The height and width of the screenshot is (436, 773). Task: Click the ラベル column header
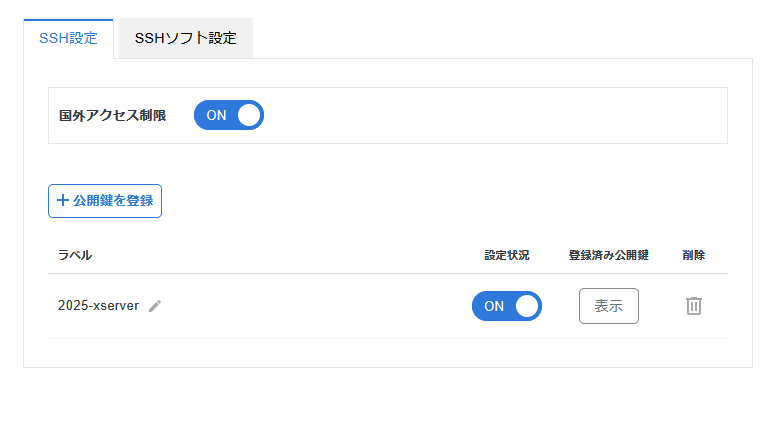click(x=75, y=255)
